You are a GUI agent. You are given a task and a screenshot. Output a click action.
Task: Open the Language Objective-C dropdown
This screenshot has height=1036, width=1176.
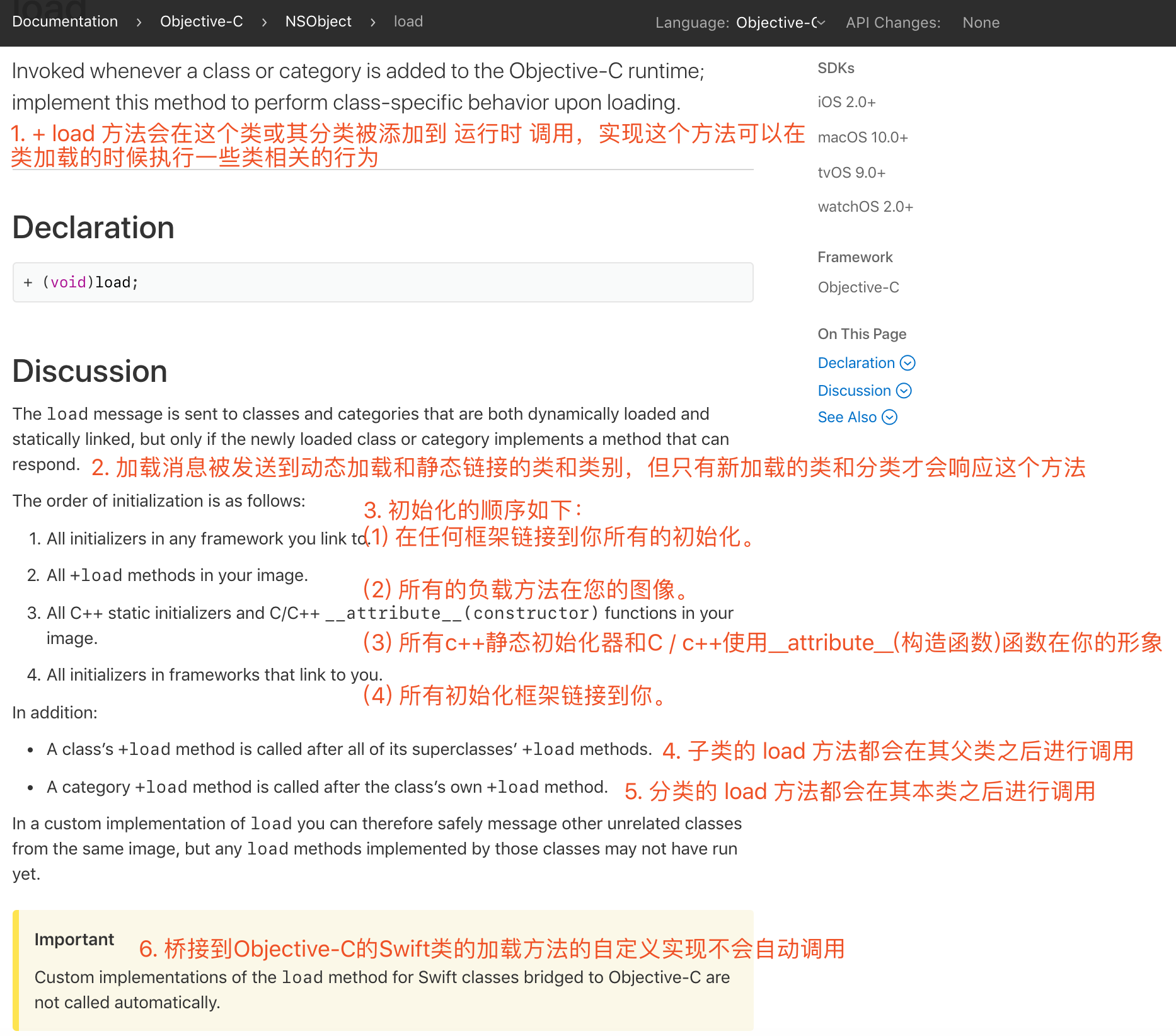780,23
